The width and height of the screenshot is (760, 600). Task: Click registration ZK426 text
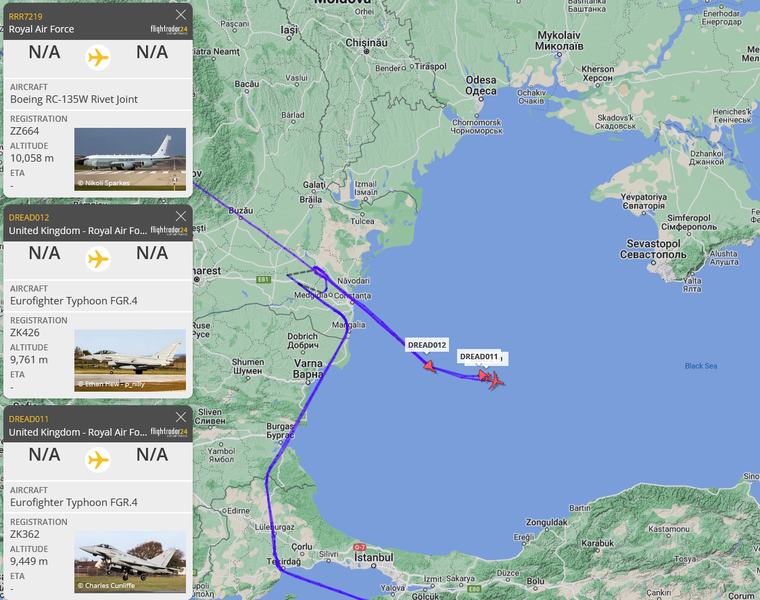[x=25, y=332]
